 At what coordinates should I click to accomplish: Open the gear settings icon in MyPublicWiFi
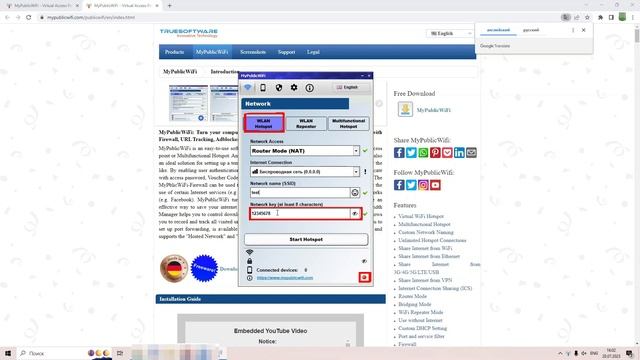click(294, 87)
